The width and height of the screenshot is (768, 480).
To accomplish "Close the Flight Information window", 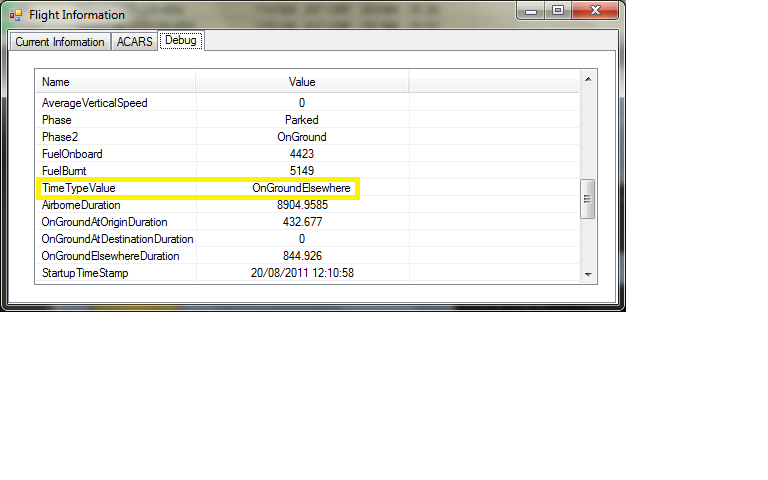I will 596,11.
